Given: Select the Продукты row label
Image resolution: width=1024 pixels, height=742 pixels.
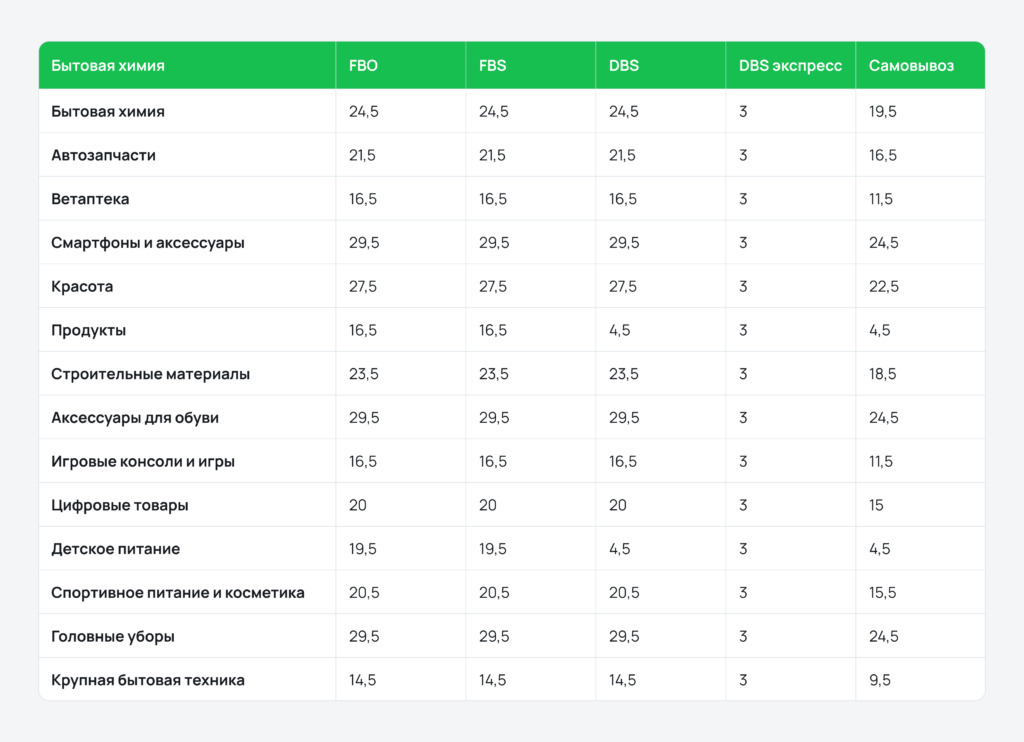Looking at the screenshot, I should (88, 330).
